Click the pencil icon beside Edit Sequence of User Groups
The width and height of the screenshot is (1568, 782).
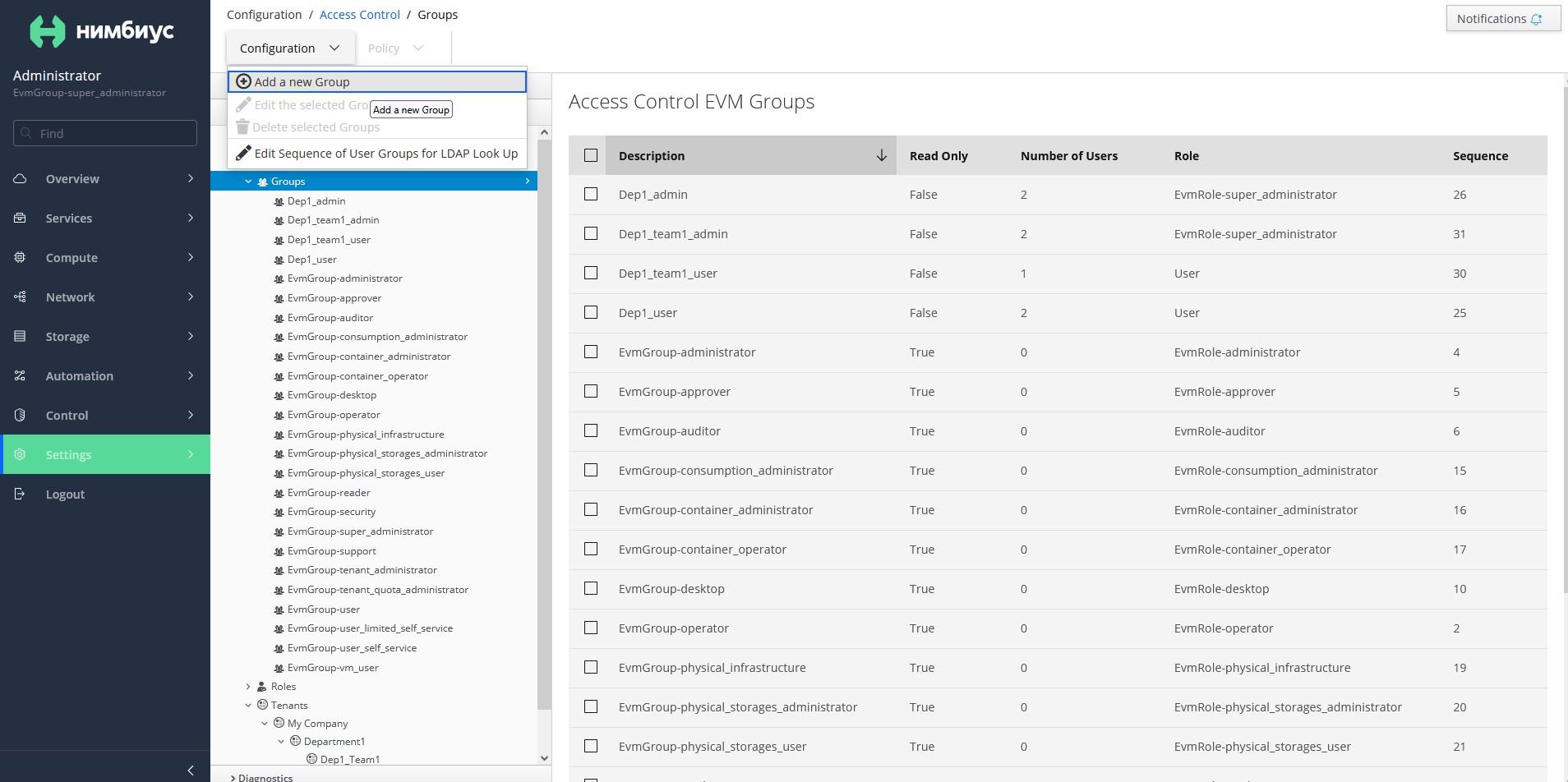click(x=243, y=153)
